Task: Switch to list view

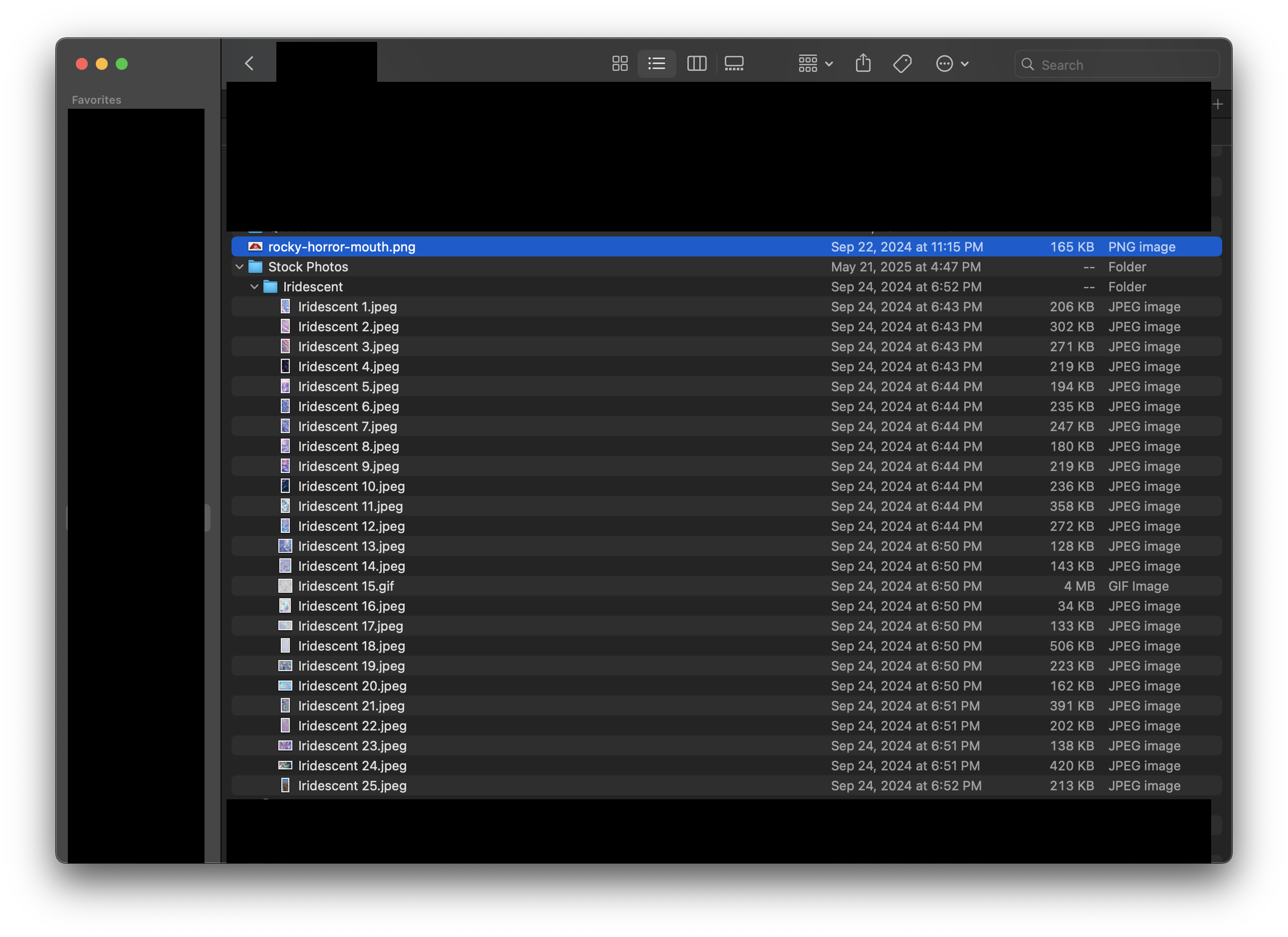Action: point(656,63)
